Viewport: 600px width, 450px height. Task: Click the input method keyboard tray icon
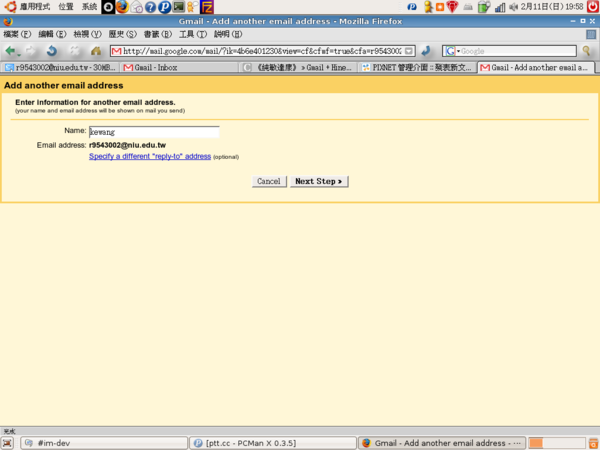[x=468, y=7]
